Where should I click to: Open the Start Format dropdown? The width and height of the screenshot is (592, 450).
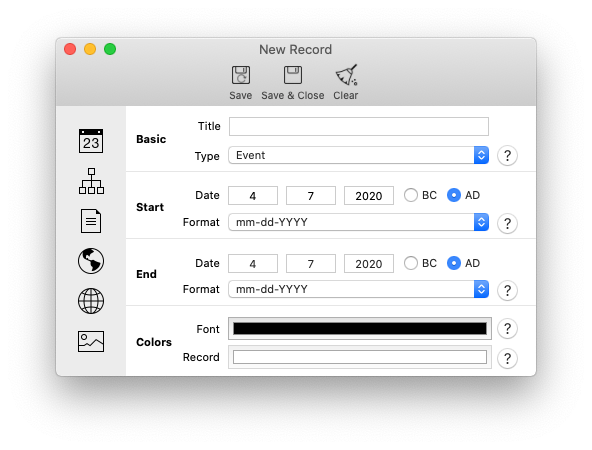click(x=359, y=222)
